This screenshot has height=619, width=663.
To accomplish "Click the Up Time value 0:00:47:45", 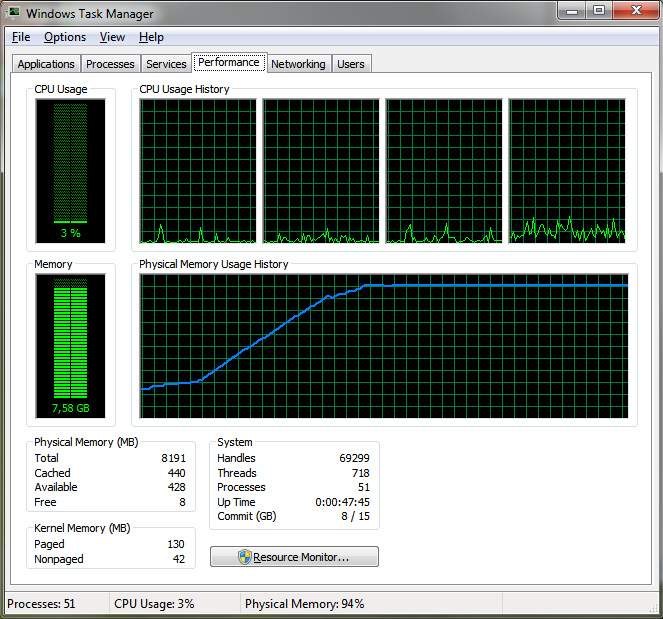I will point(342,502).
